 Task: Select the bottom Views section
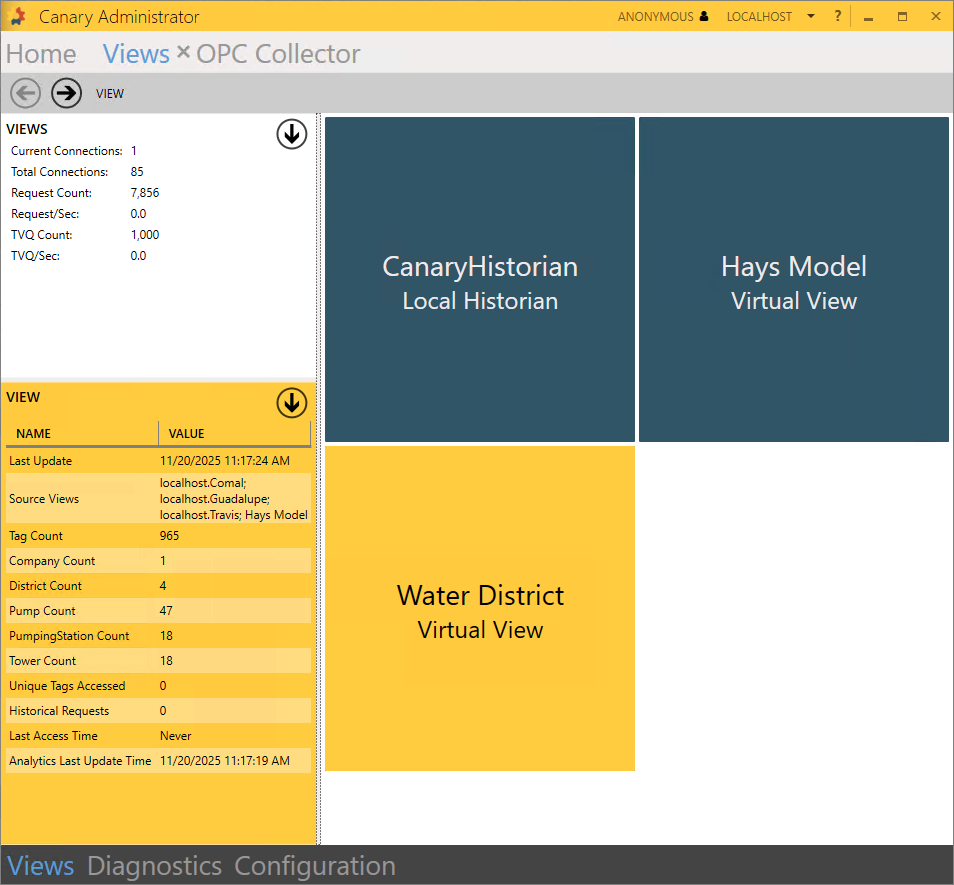41,866
